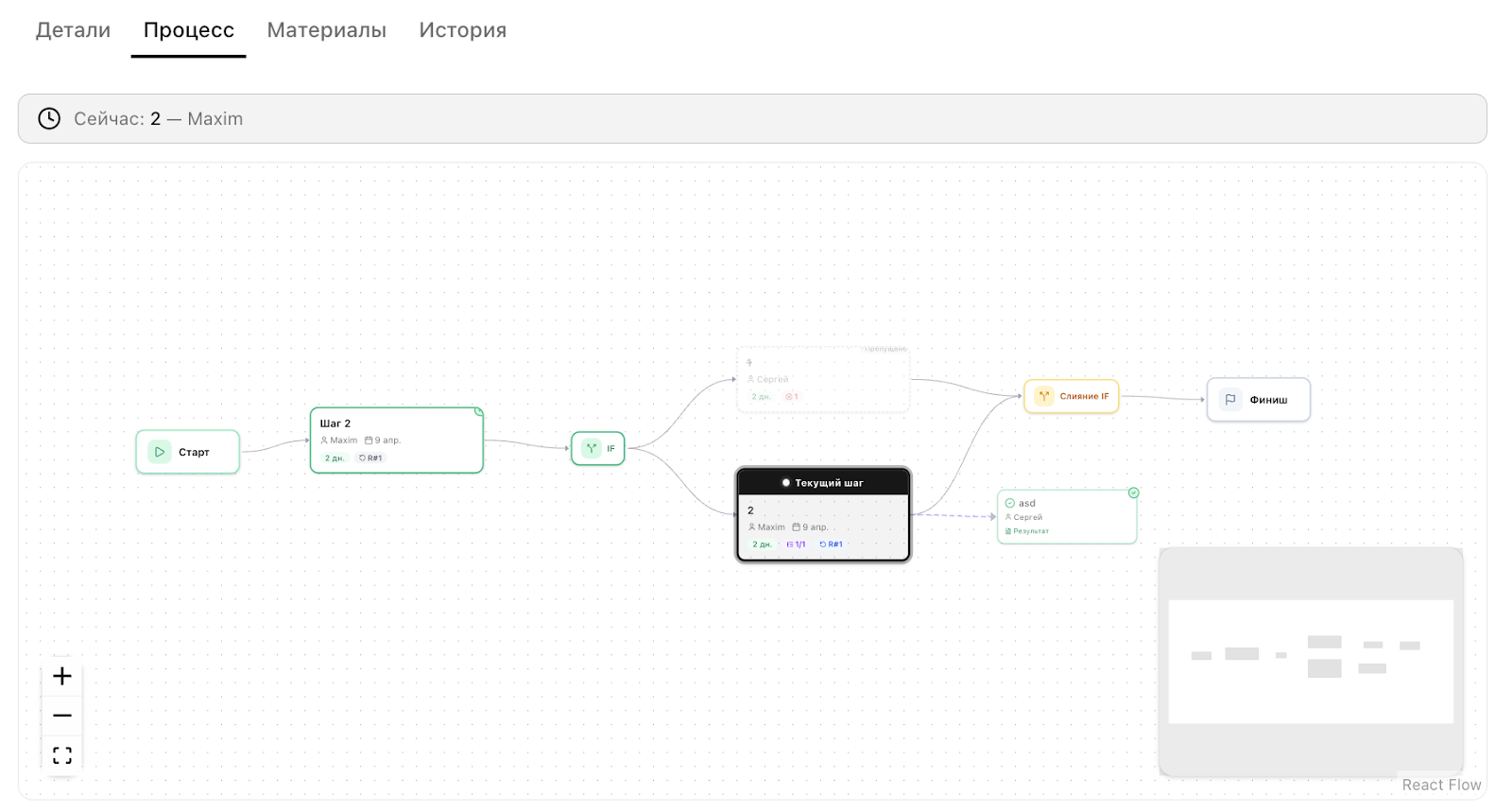1512x812 pixels.
Task: Open the React Flow attribution link
Action: coord(1440,785)
